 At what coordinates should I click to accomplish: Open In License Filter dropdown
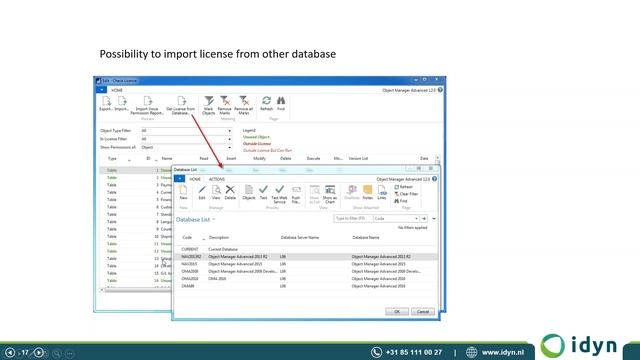(229, 139)
